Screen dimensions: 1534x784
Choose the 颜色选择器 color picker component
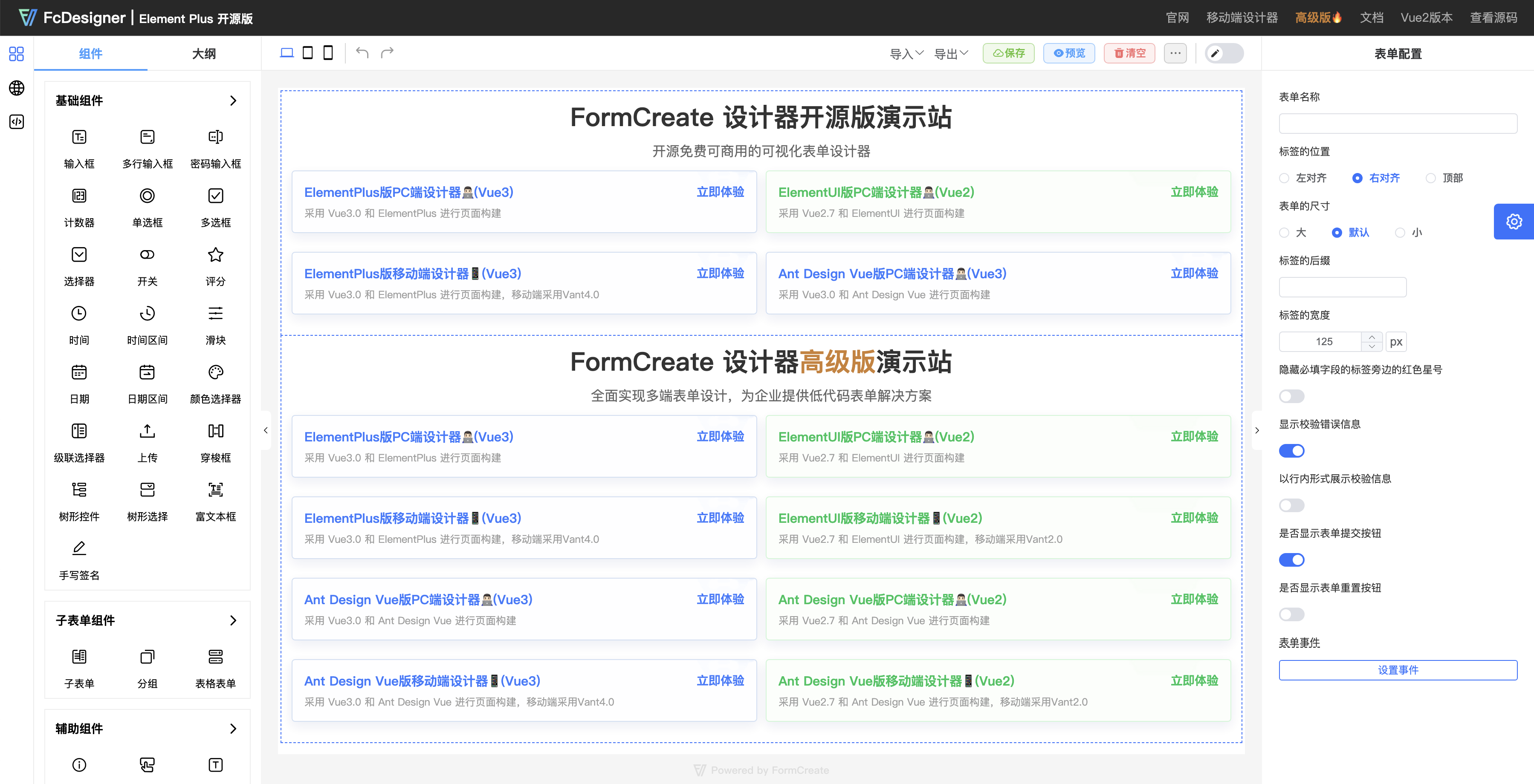pyautogui.click(x=216, y=385)
